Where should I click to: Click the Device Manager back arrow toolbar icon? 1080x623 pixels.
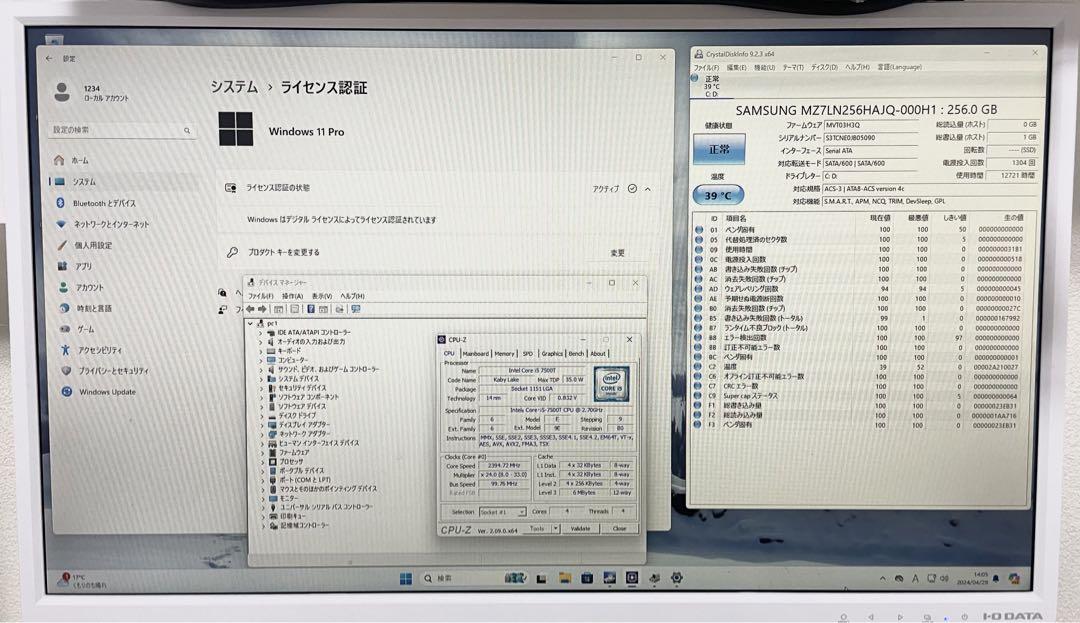250,310
